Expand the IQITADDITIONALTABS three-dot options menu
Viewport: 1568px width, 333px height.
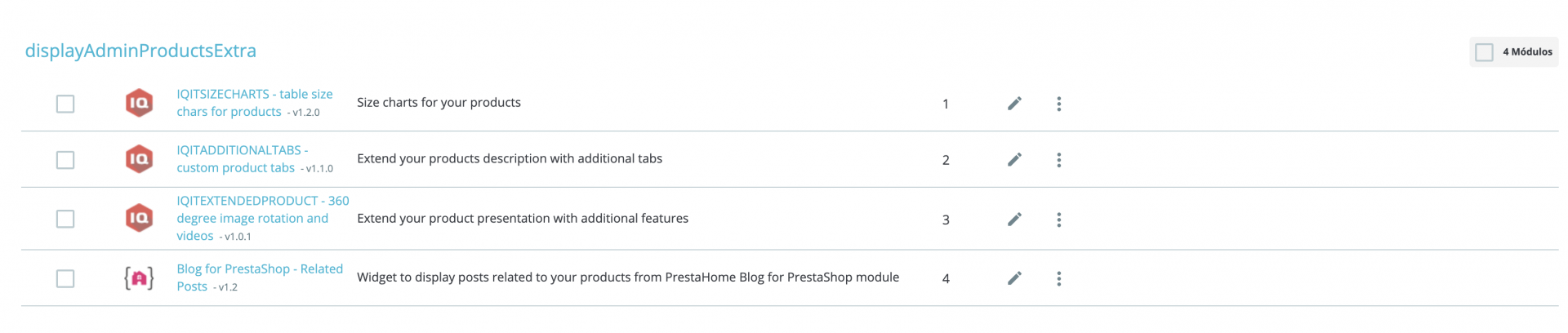click(x=1058, y=160)
